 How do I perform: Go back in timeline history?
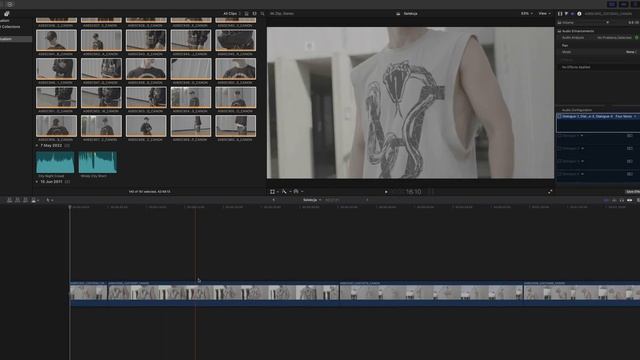[273, 200]
